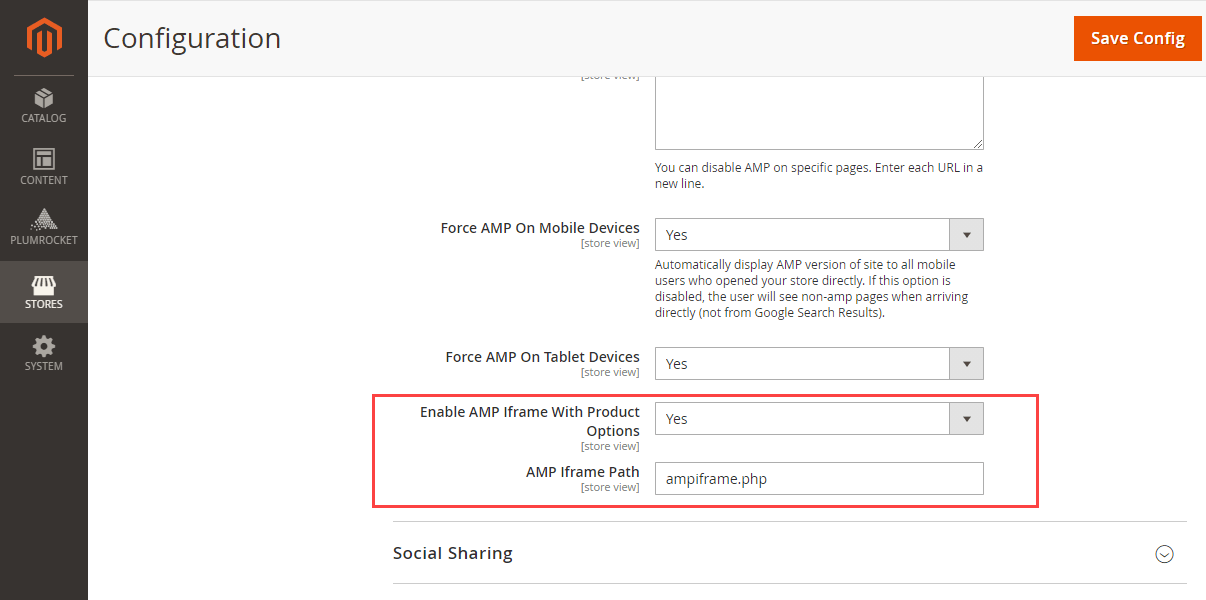The width and height of the screenshot is (1206, 600).
Task: Open Force AMP On Mobile Devices dropdown
Action: [x=819, y=235]
